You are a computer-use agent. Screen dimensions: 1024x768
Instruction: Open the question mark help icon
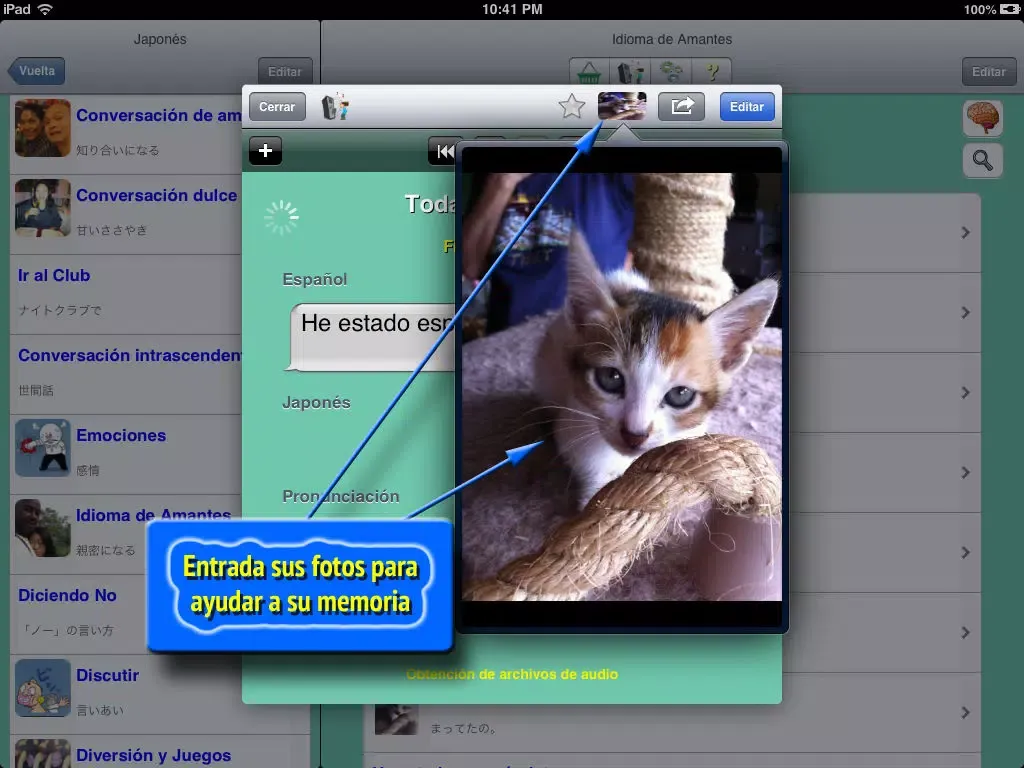point(711,72)
